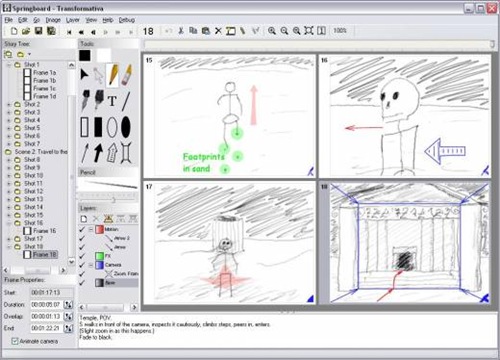The width and height of the screenshot is (500, 360).
Task: Select the Pencil tool
Action: pos(113,75)
